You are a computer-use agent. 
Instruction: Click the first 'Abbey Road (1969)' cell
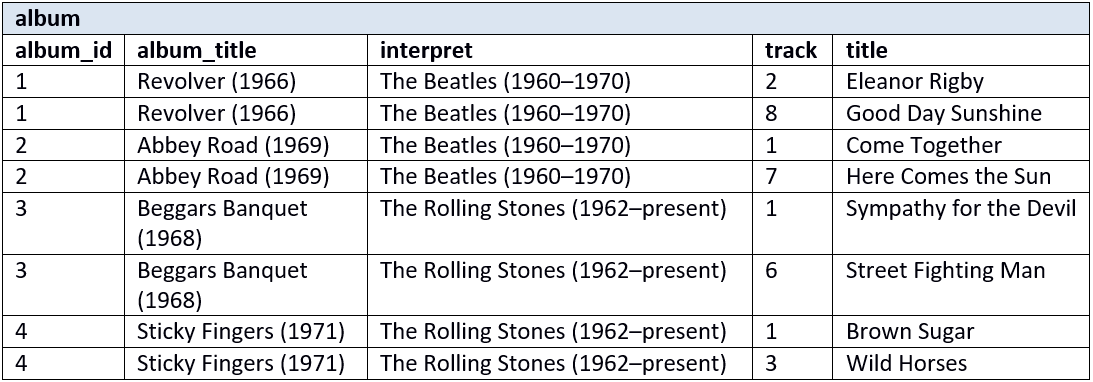pos(247,145)
